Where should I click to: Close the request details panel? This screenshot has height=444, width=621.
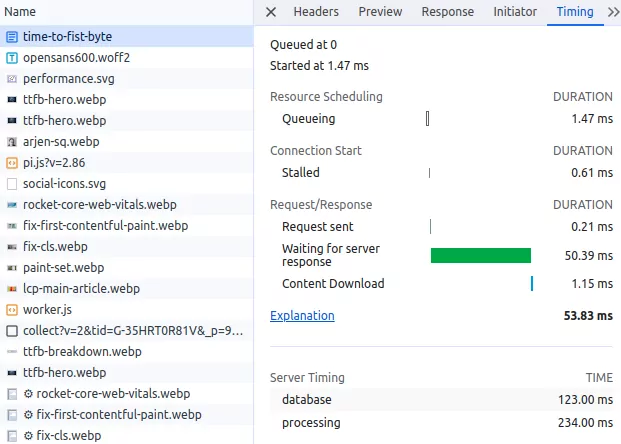(271, 12)
